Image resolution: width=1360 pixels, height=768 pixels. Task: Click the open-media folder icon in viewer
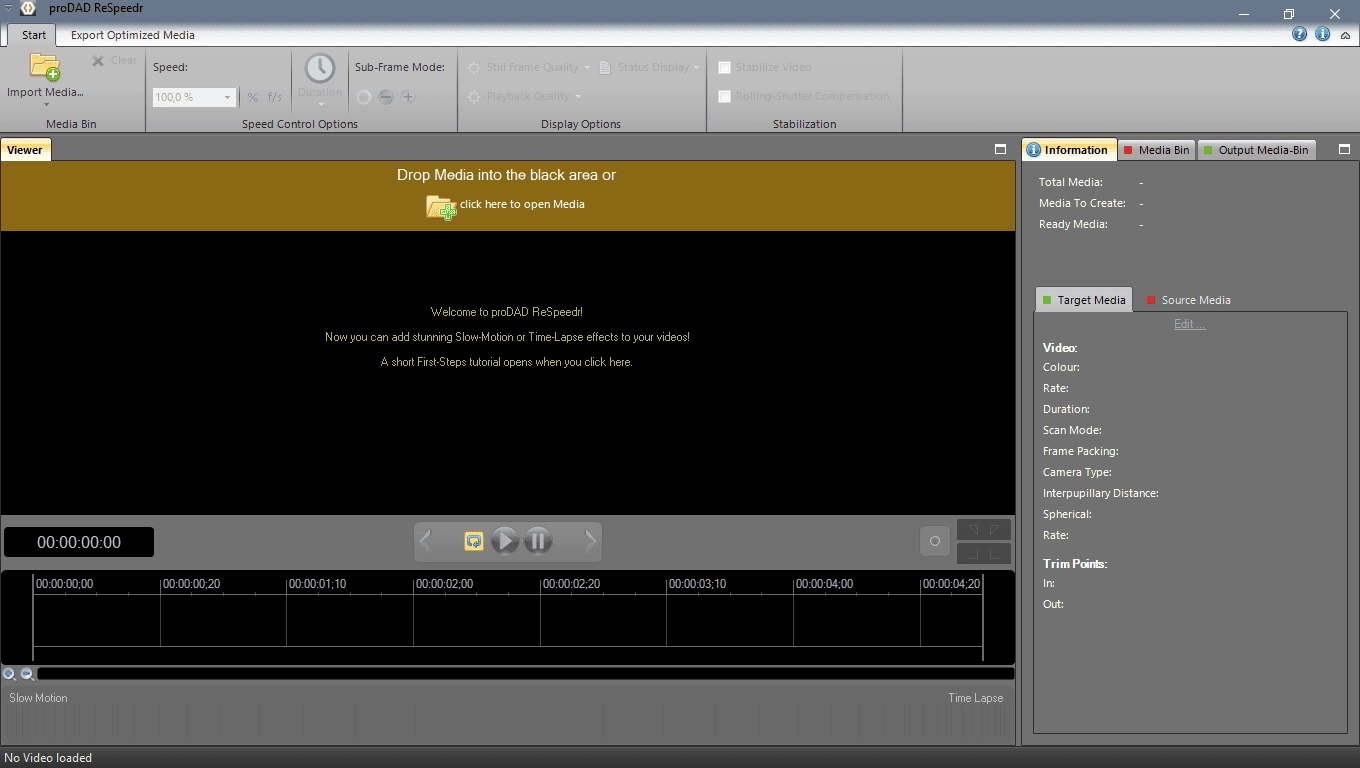[441, 207]
